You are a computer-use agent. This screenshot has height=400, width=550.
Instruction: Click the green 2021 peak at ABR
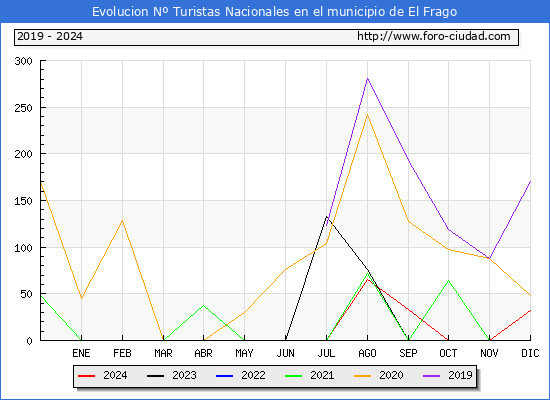203,306
